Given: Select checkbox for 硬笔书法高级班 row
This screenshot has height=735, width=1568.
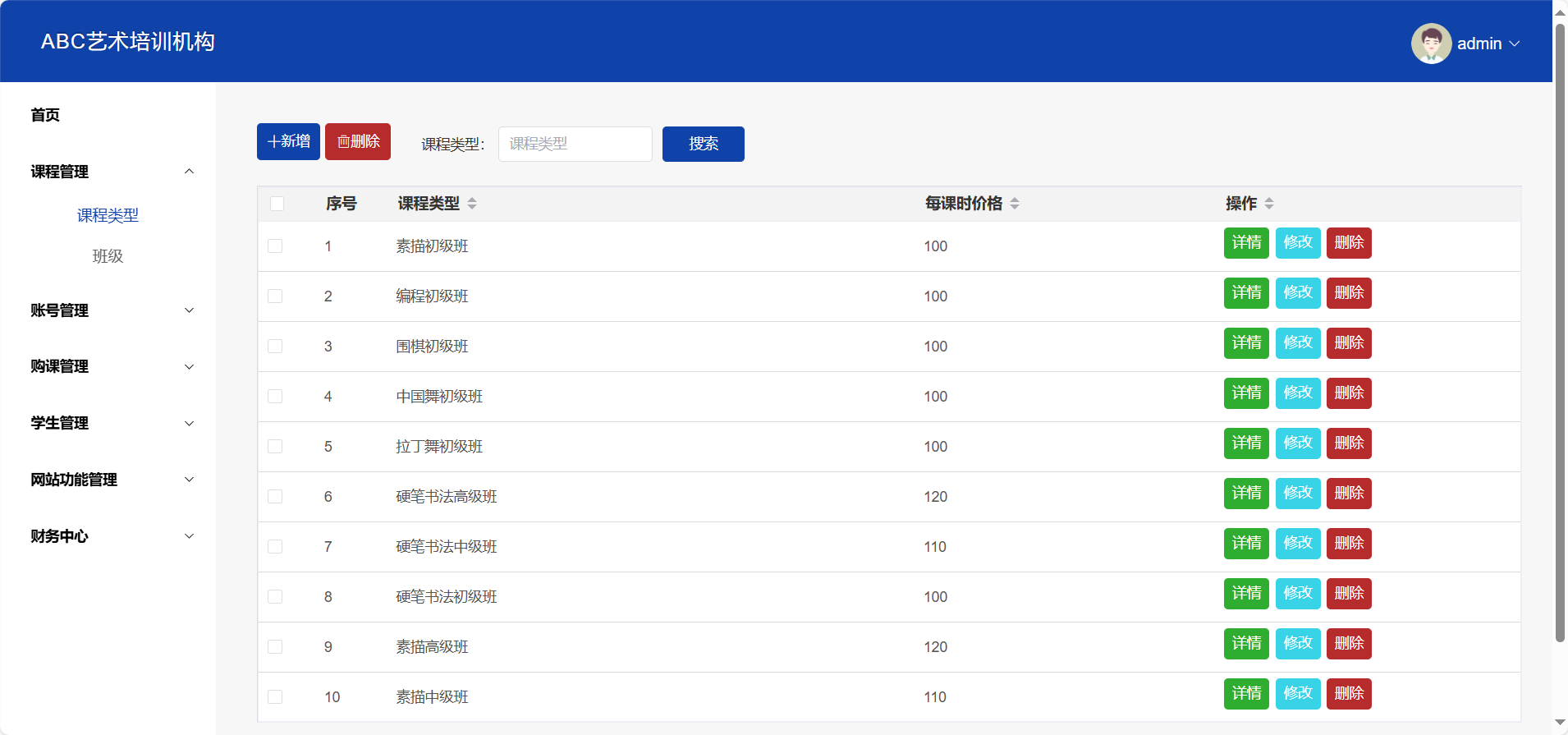Looking at the screenshot, I should pyautogui.click(x=275, y=497).
